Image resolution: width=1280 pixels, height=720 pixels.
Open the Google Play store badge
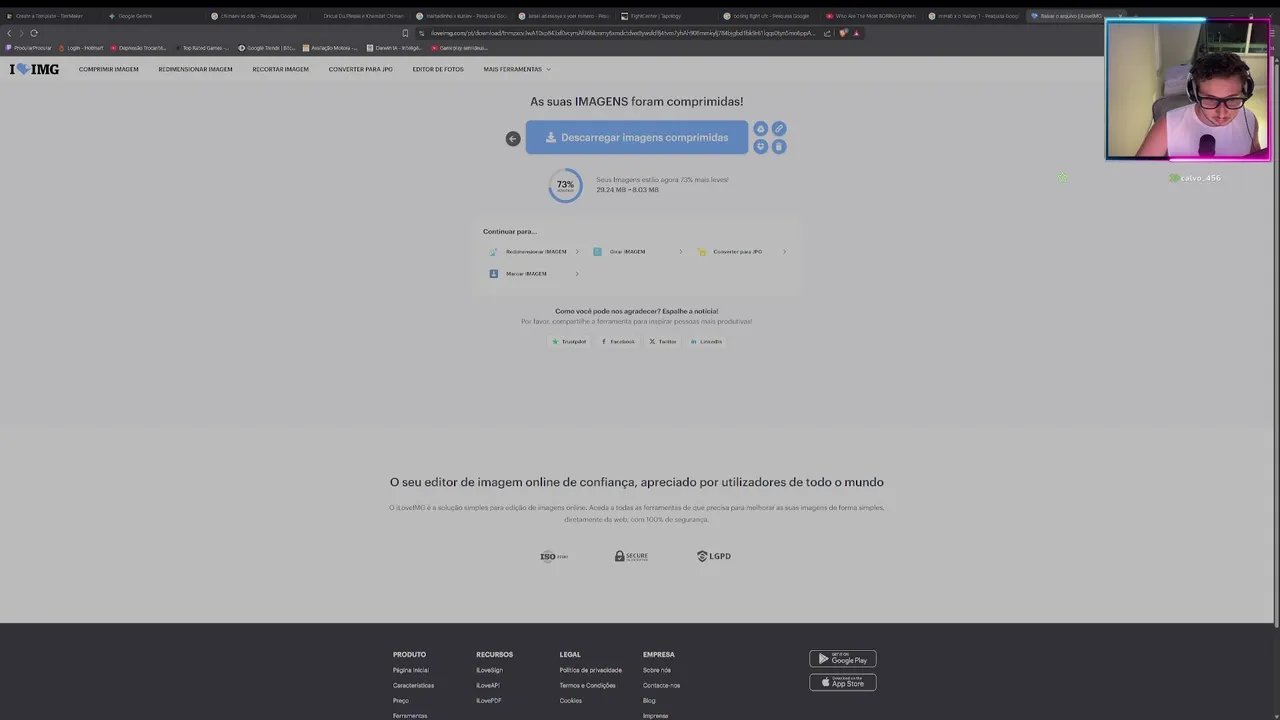coord(842,659)
